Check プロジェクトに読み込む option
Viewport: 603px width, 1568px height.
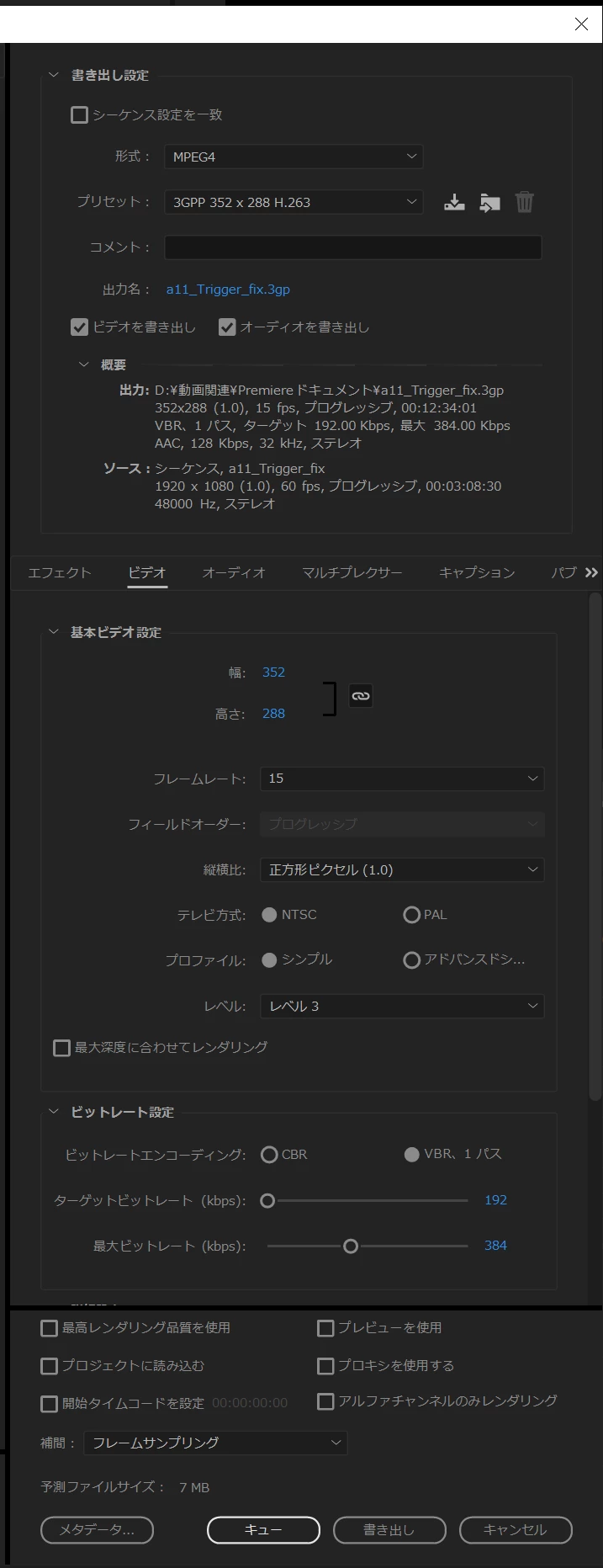49,1366
